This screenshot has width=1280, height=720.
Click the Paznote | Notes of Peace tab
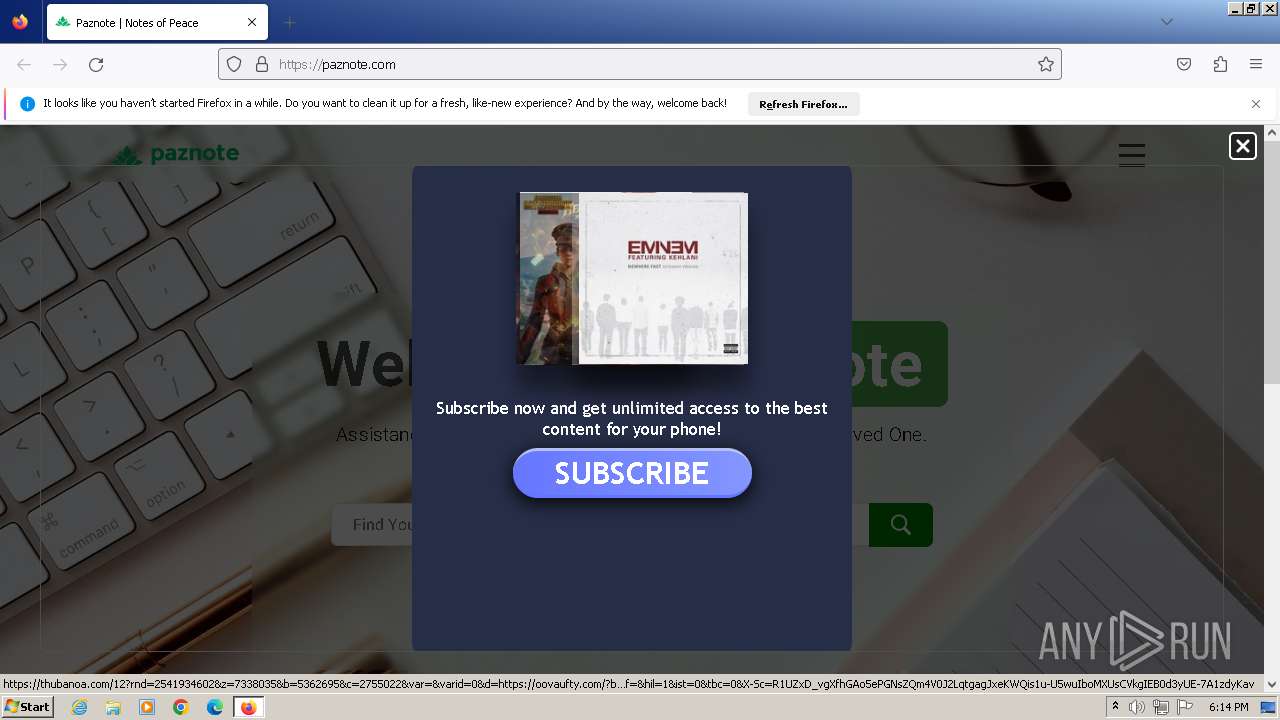[x=156, y=22]
